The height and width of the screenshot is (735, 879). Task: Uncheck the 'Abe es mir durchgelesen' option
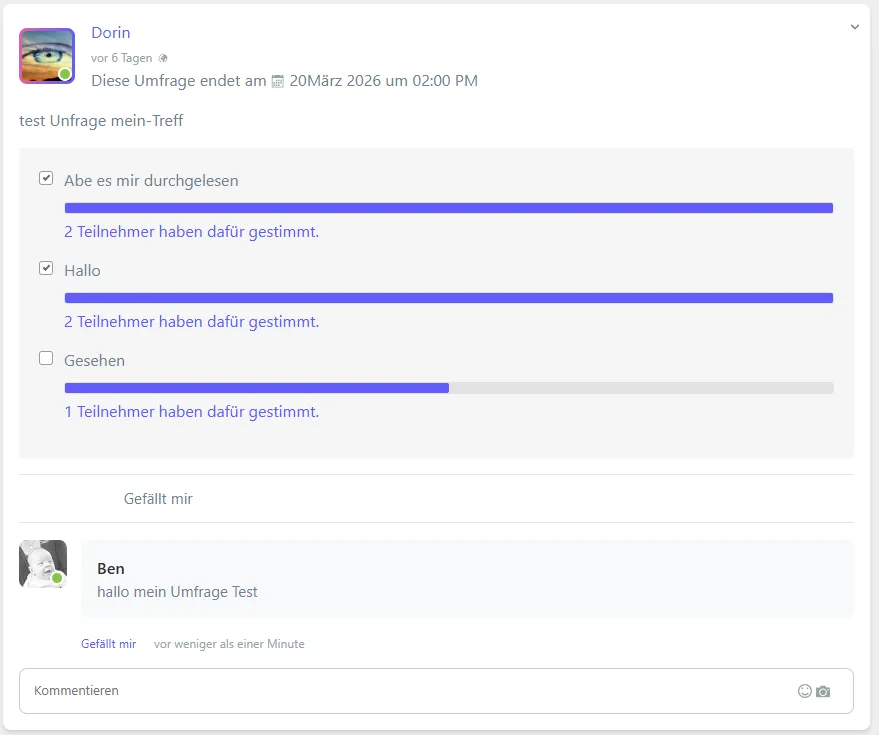click(46, 179)
